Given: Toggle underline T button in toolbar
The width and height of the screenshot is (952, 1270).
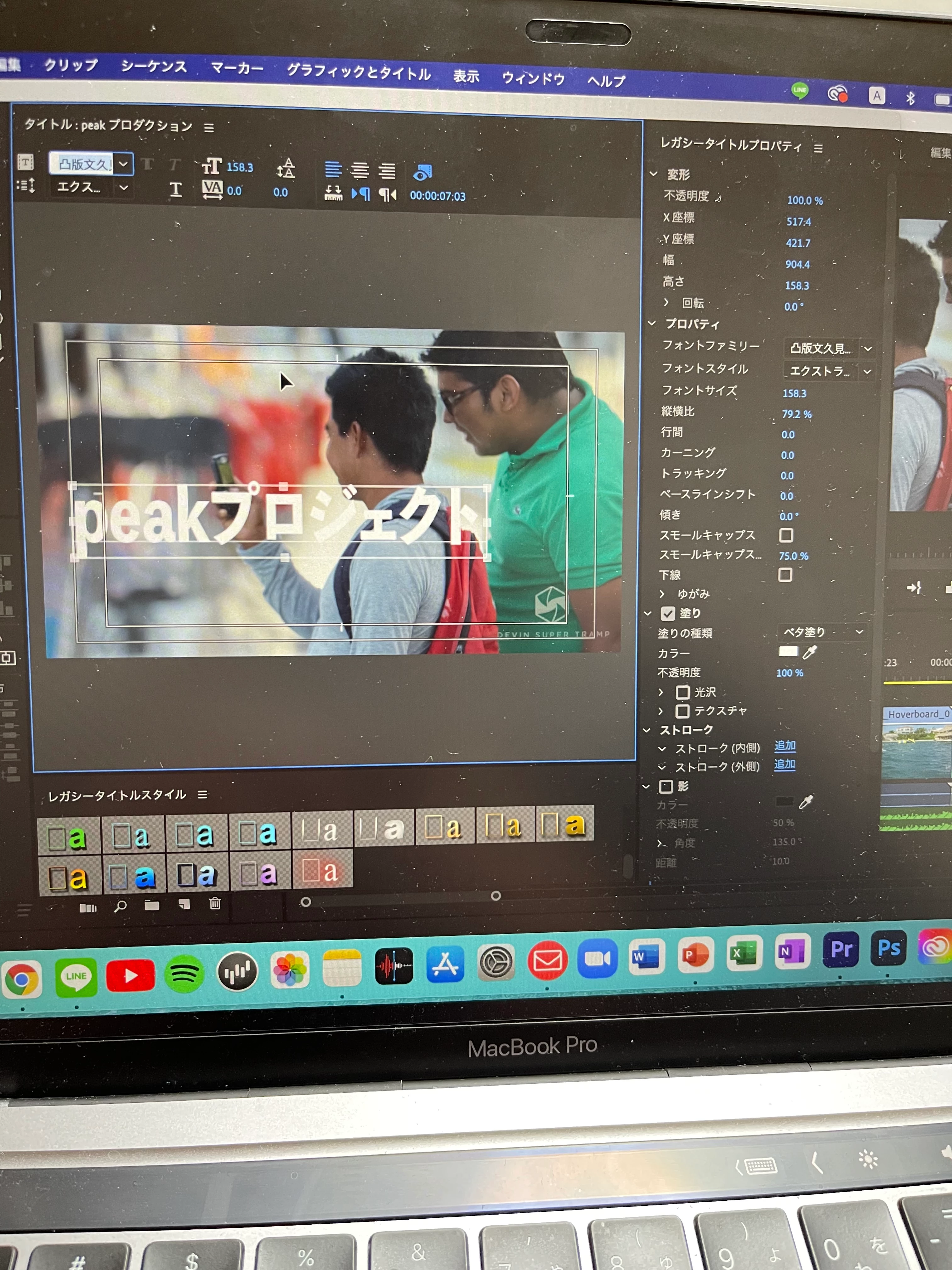Looking at the screenshot, I should point(176,189).
